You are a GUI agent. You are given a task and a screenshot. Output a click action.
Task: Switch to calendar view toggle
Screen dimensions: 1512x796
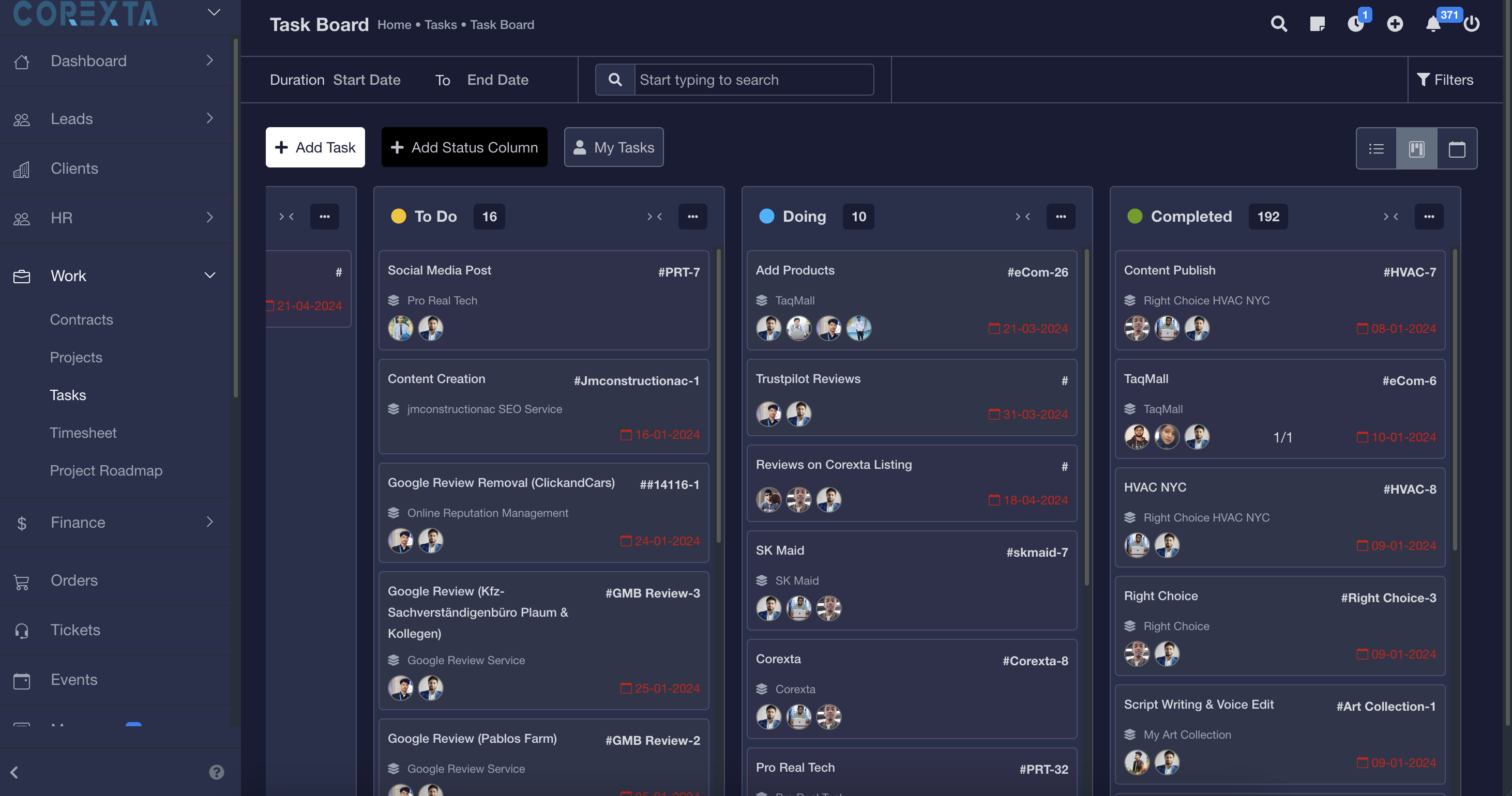[1457, 149]
